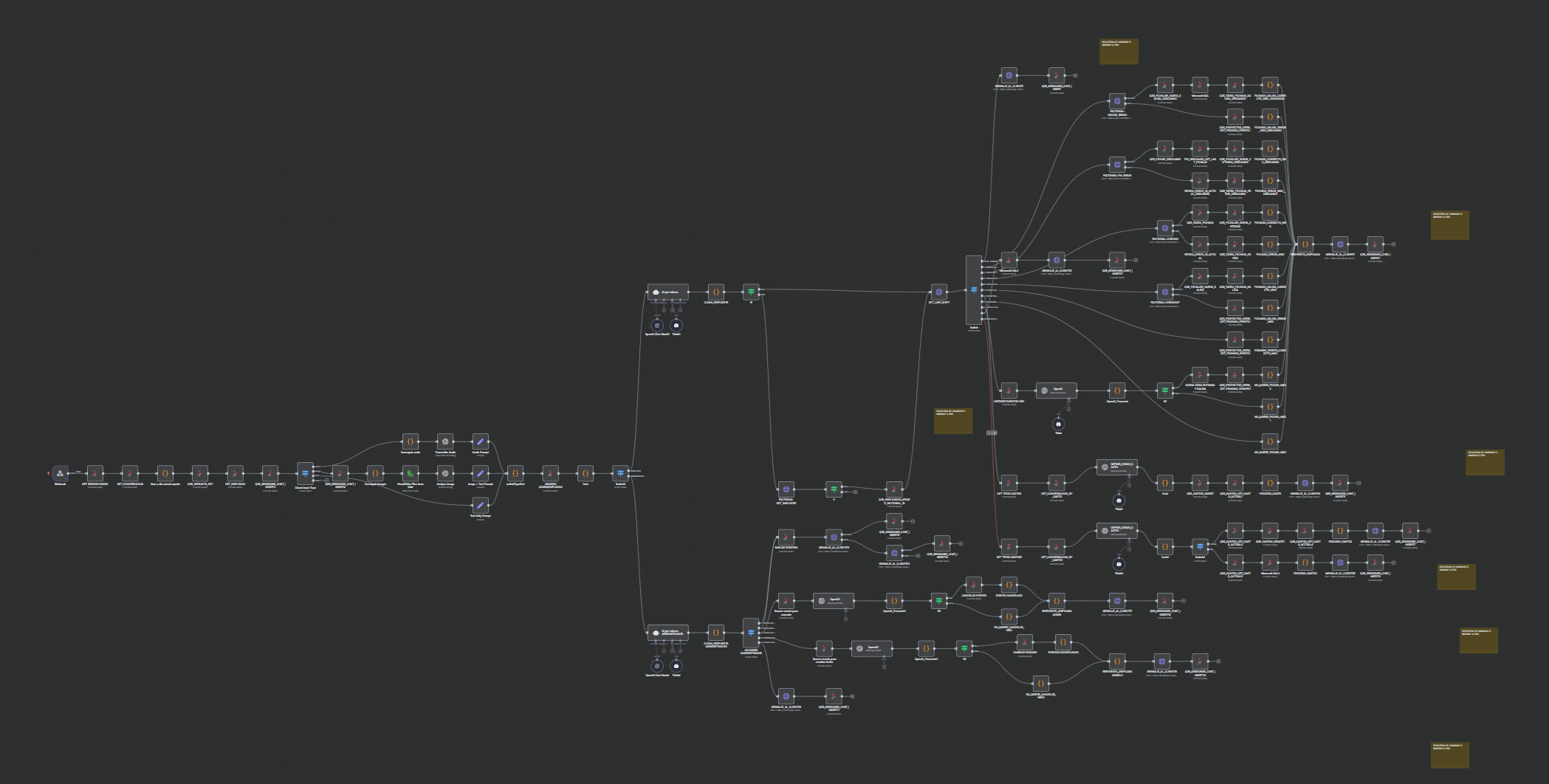
Task: Open the Data code node
Action: 585,473
